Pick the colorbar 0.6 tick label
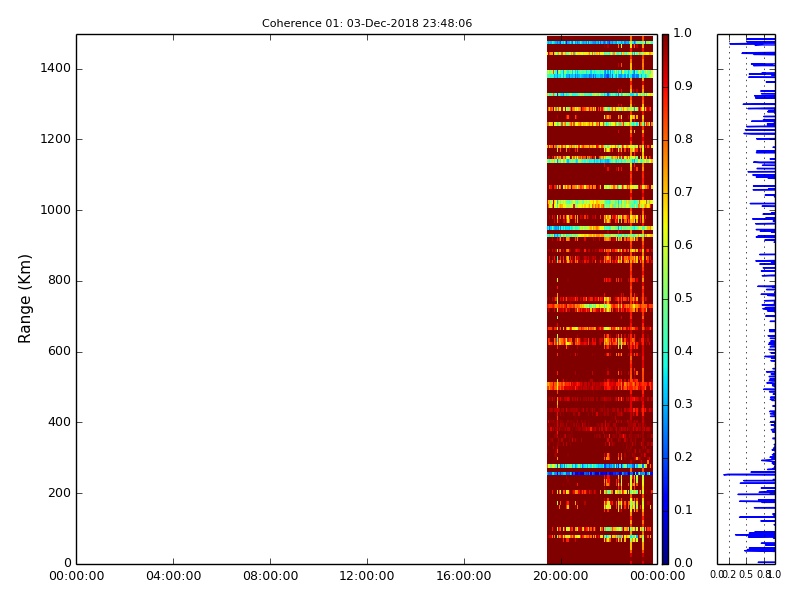The width and height of the screenshot is (800, 600). 683,245
